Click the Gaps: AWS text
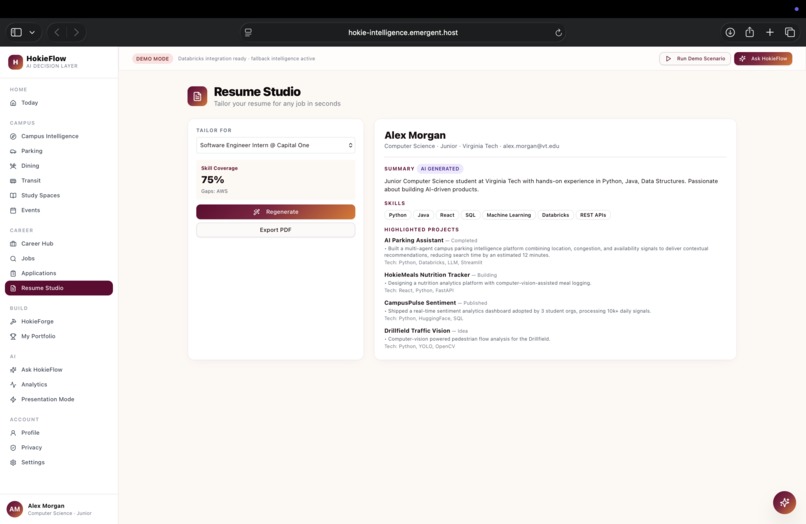 214,191
